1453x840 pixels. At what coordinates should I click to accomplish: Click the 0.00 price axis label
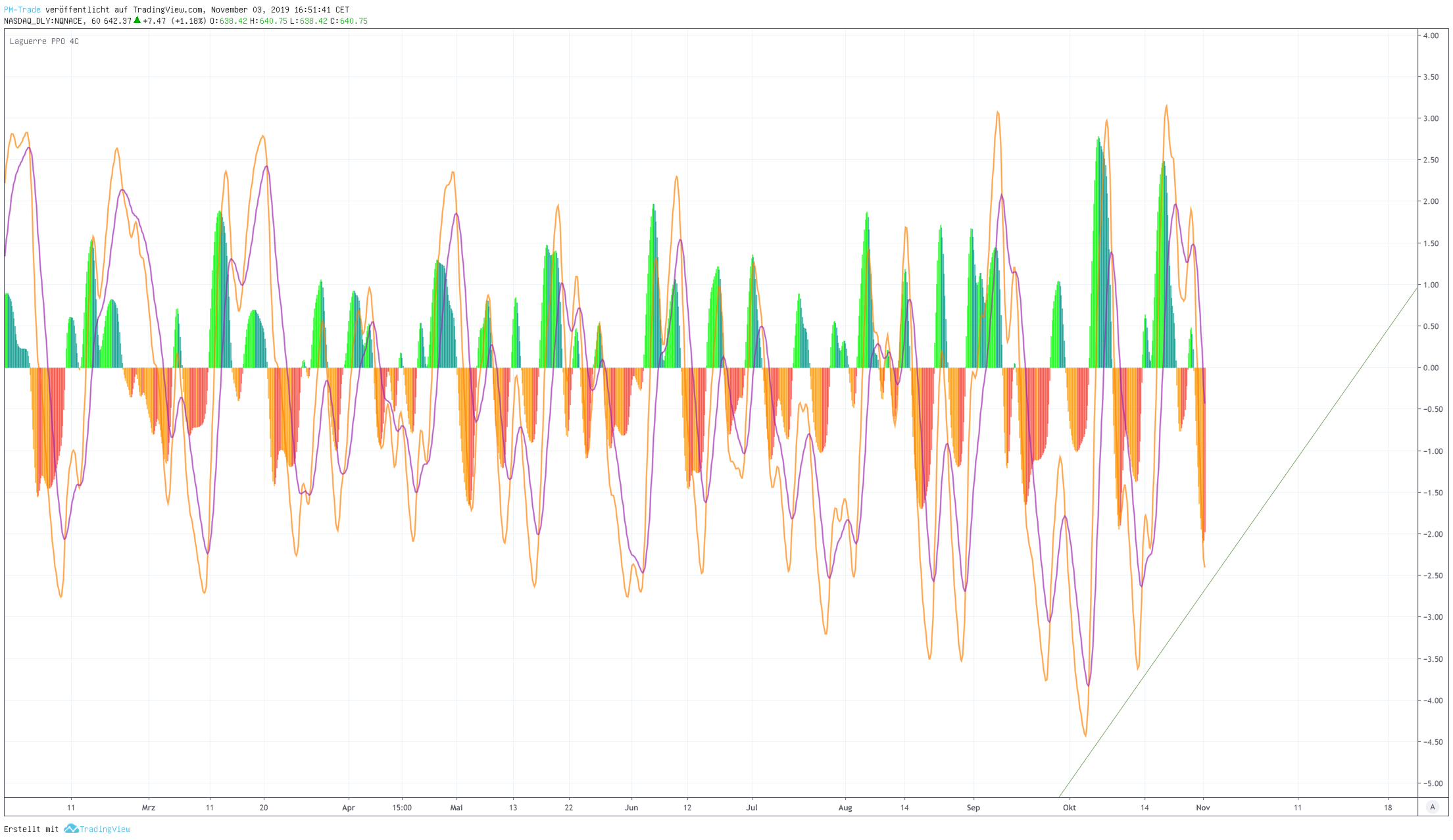pos(1431,368)
